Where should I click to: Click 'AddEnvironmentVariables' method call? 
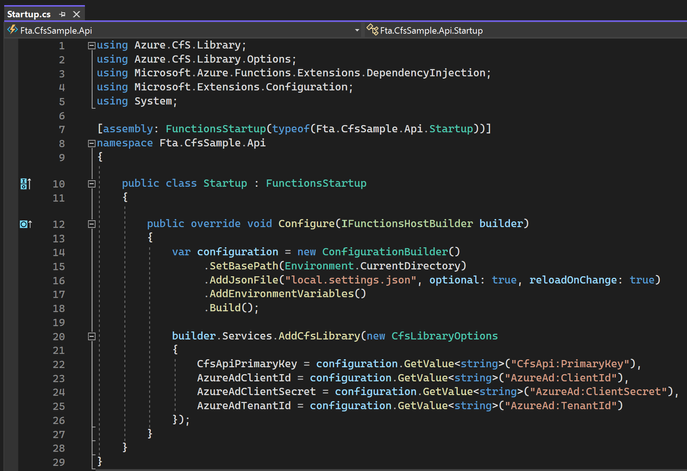[x=281, y=294]
